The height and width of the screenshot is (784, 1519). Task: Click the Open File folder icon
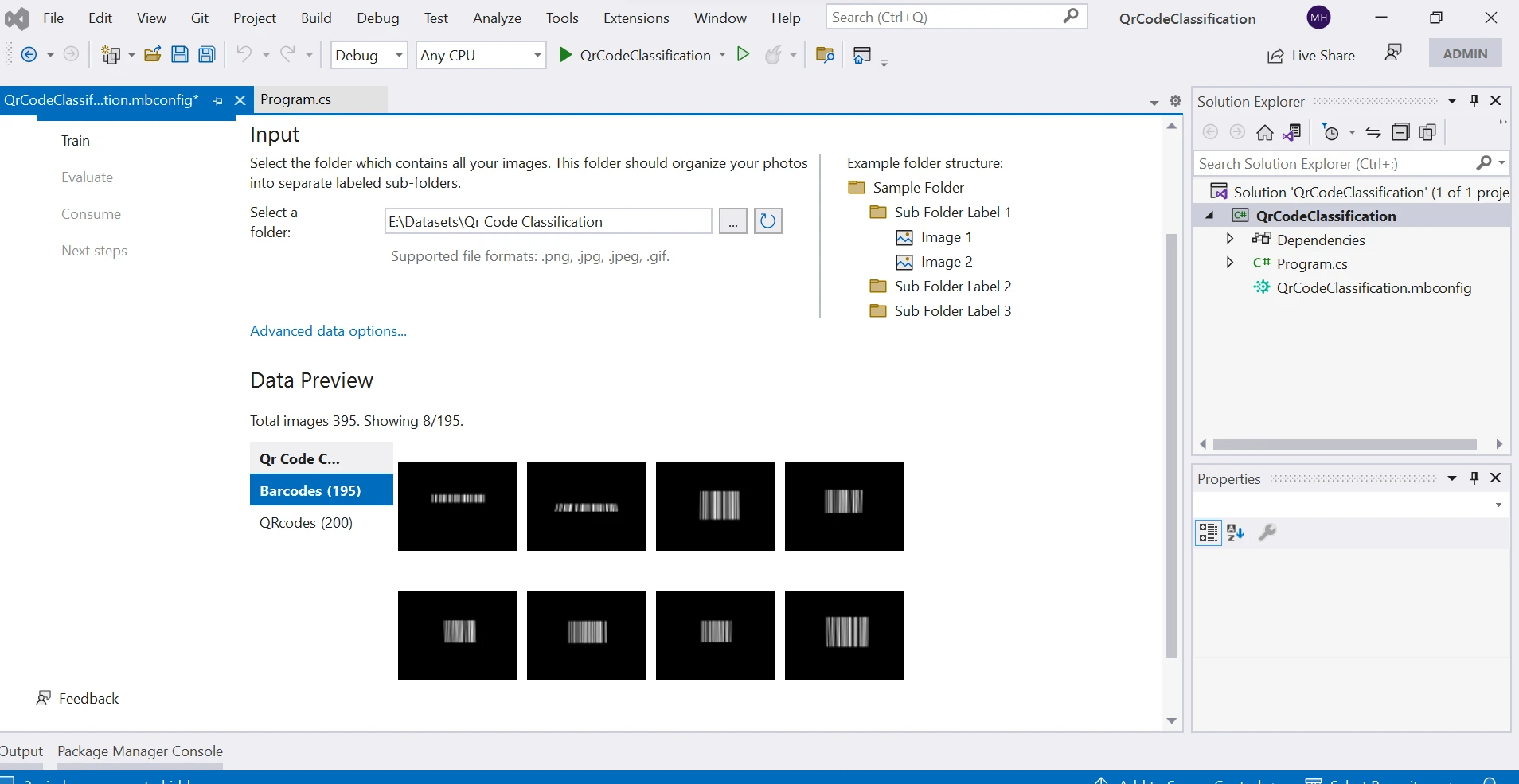pos(152,55)
